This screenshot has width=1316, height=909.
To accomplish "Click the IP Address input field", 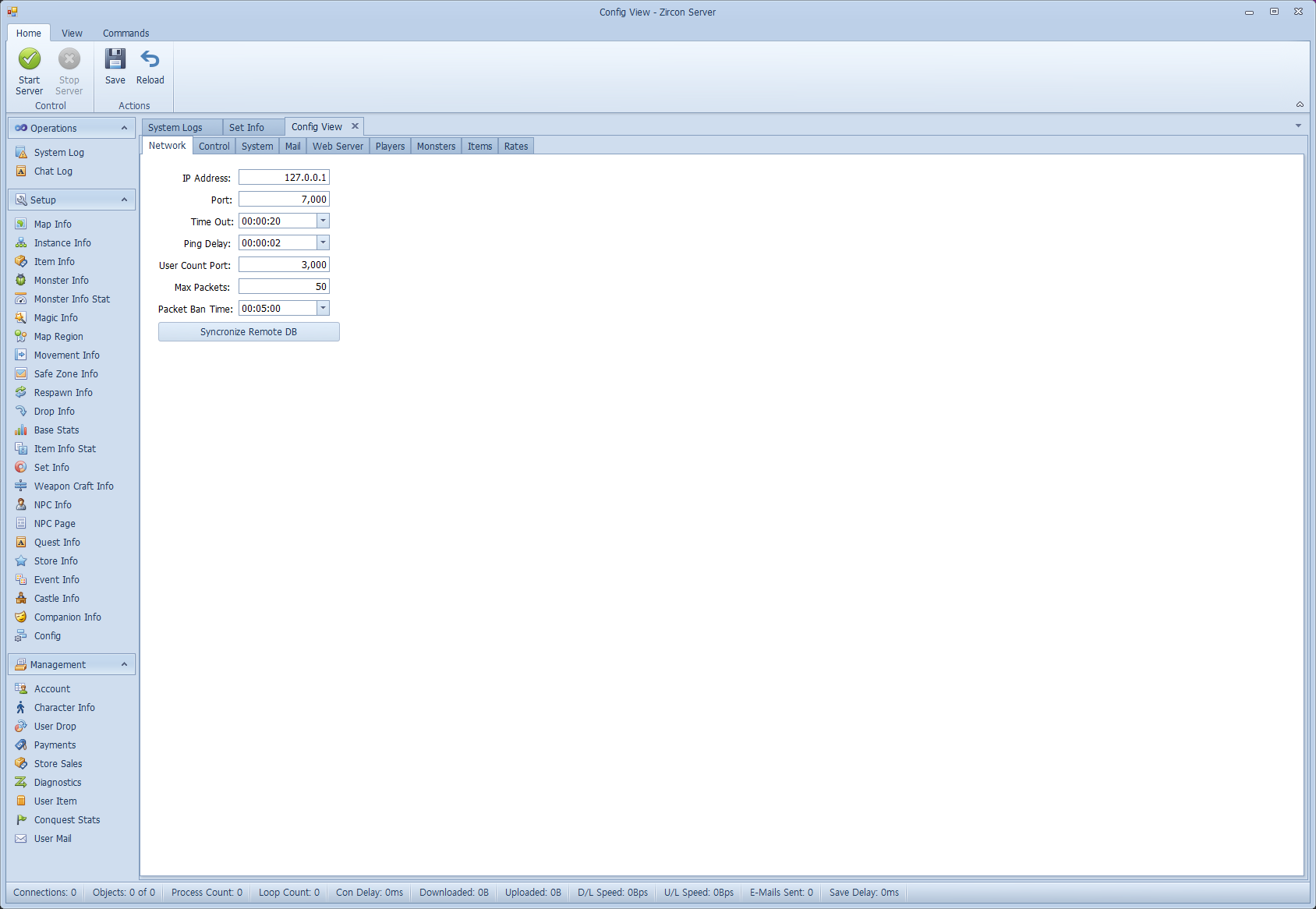I will coord(284,178).
